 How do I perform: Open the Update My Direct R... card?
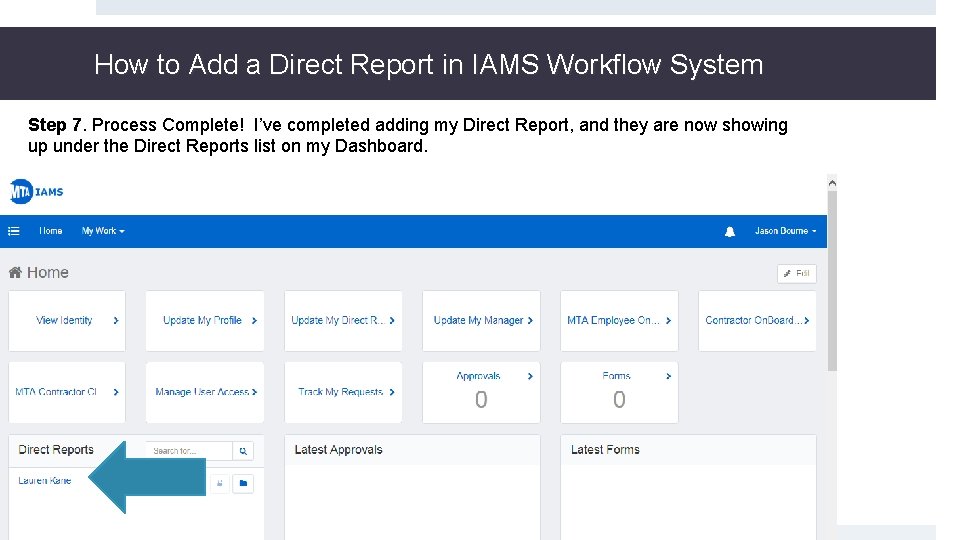coord(343,321)
